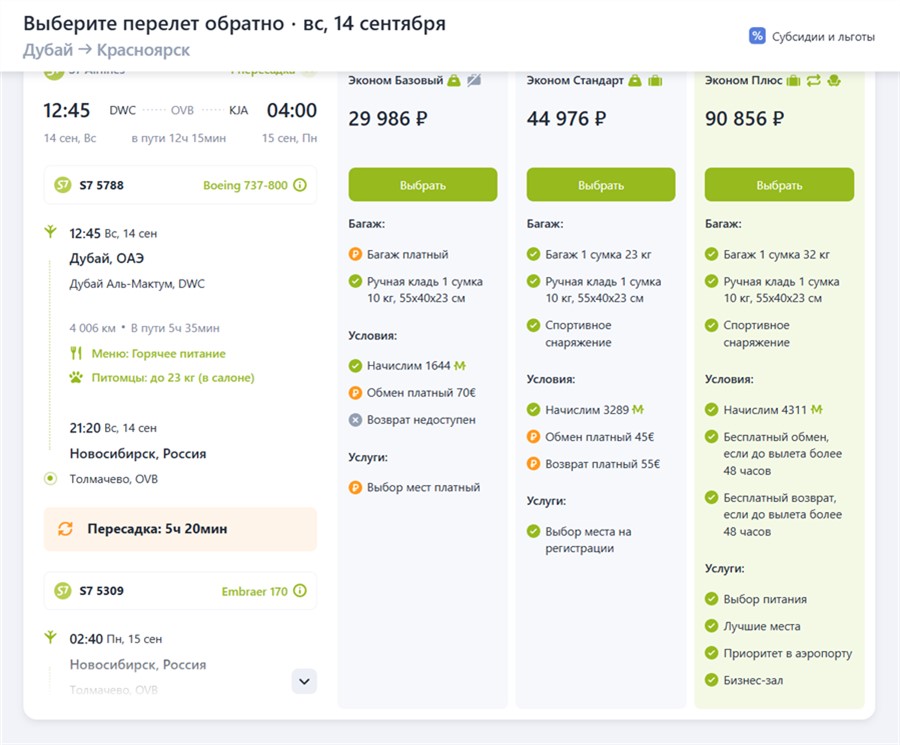
Task: Click the fork-and-knife menu icon
Action: [x=76, y=353]
